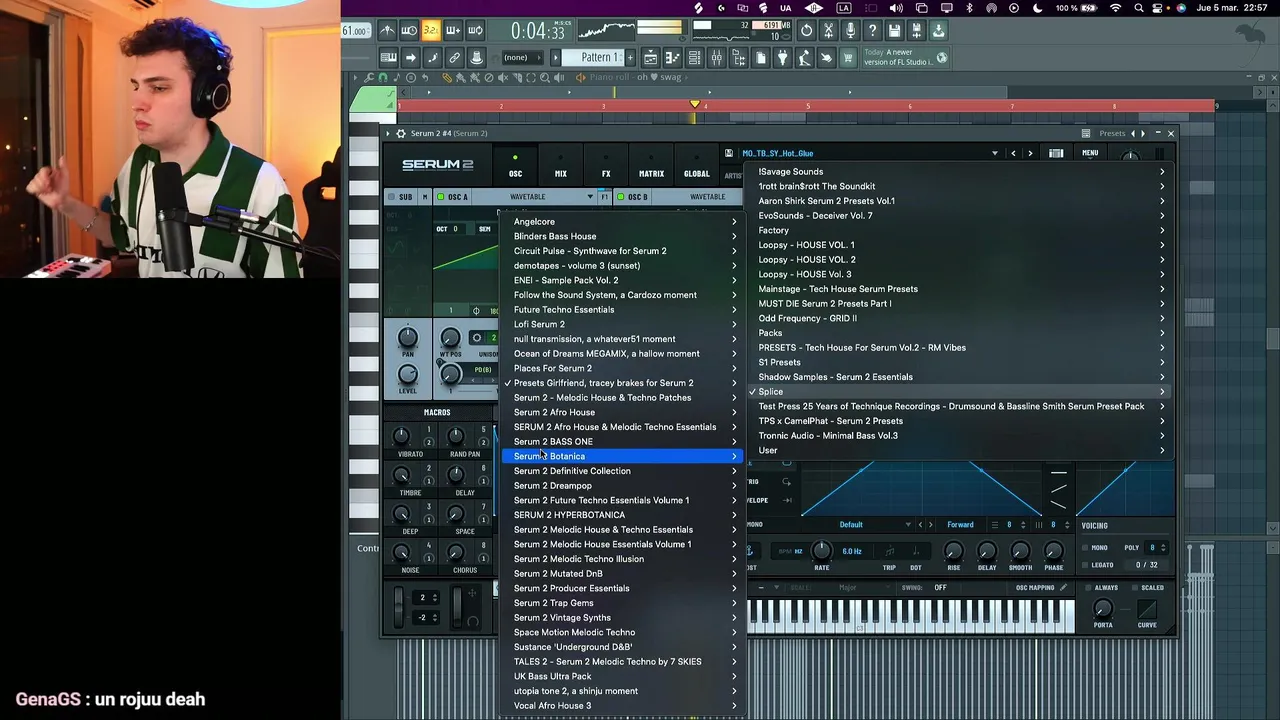This screenshot has width=1280, height=720.
Task: Click the Serum 2 plugin gear icon
Action: point(400,133)
